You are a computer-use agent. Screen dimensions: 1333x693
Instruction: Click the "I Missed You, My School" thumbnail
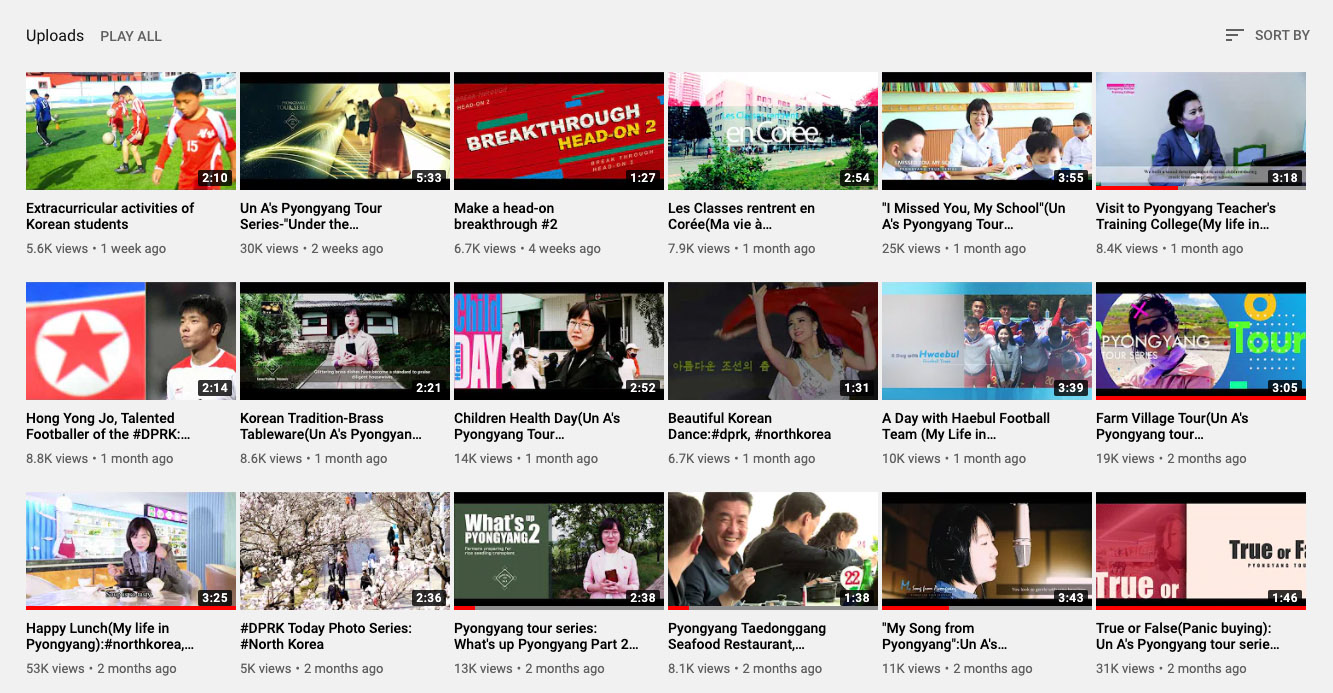point(986,131)
